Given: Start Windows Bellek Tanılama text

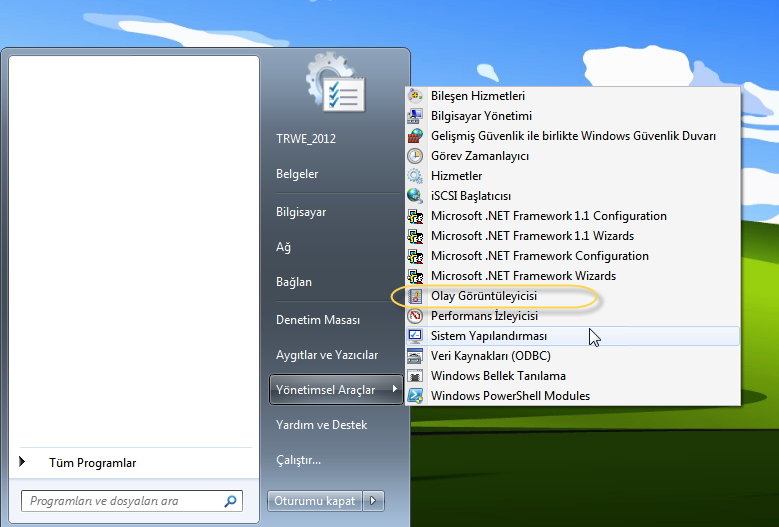Looking at the screenshot, I should (498, 376).
